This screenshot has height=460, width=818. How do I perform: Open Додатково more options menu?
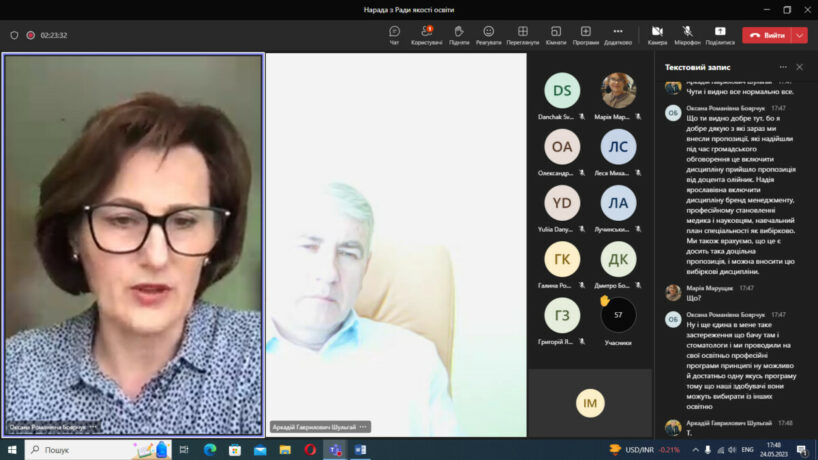pos(617,34)
